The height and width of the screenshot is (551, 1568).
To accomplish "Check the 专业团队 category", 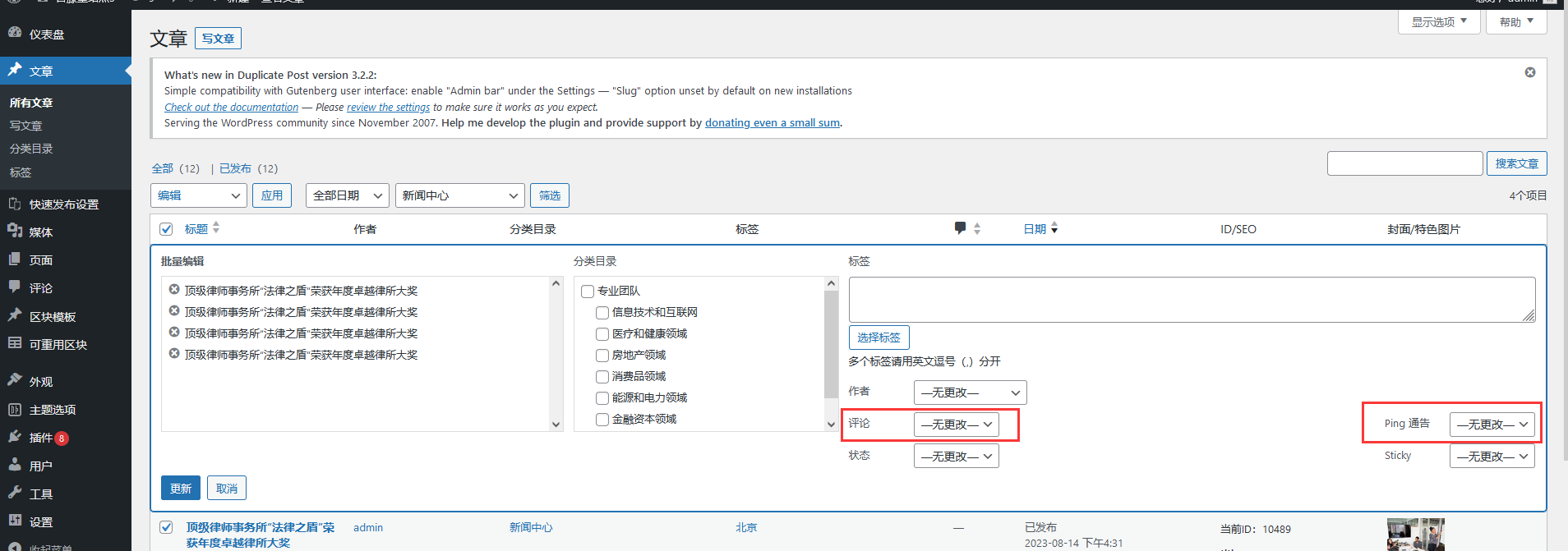I will click(588, 292).
